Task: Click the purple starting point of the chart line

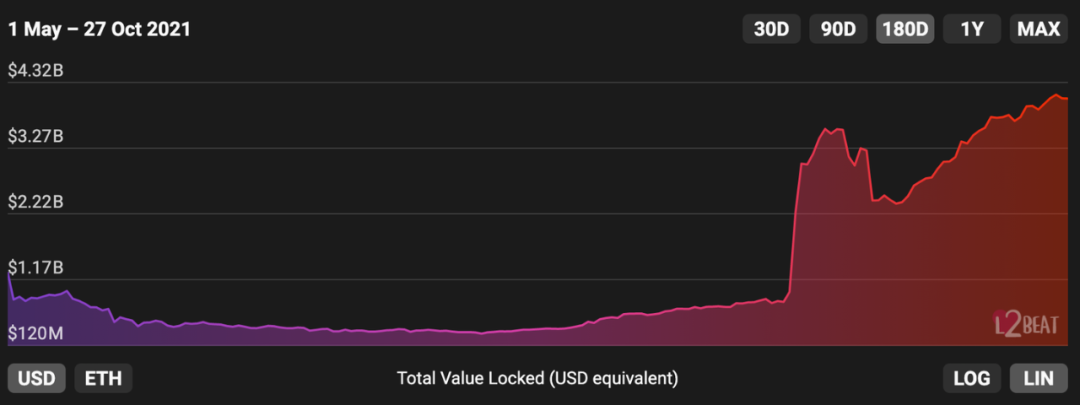Action: coord(8,273)
